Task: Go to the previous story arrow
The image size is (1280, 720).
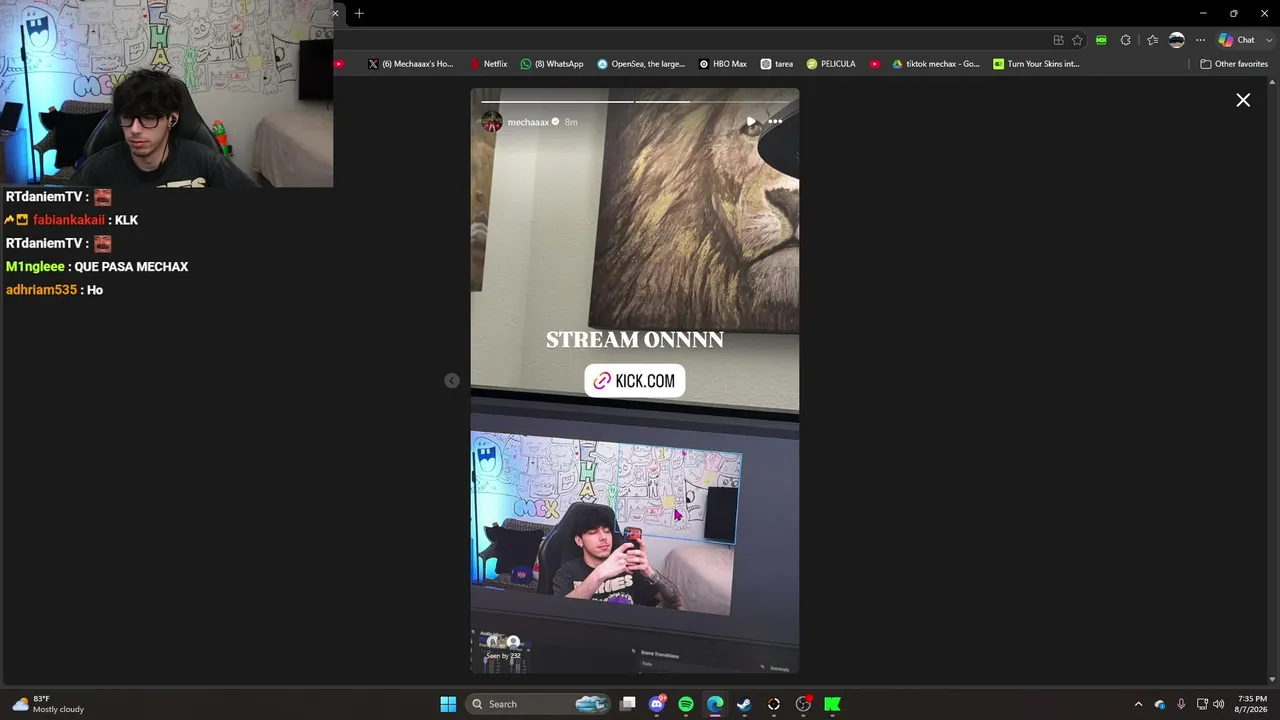Action: (452, 380)
